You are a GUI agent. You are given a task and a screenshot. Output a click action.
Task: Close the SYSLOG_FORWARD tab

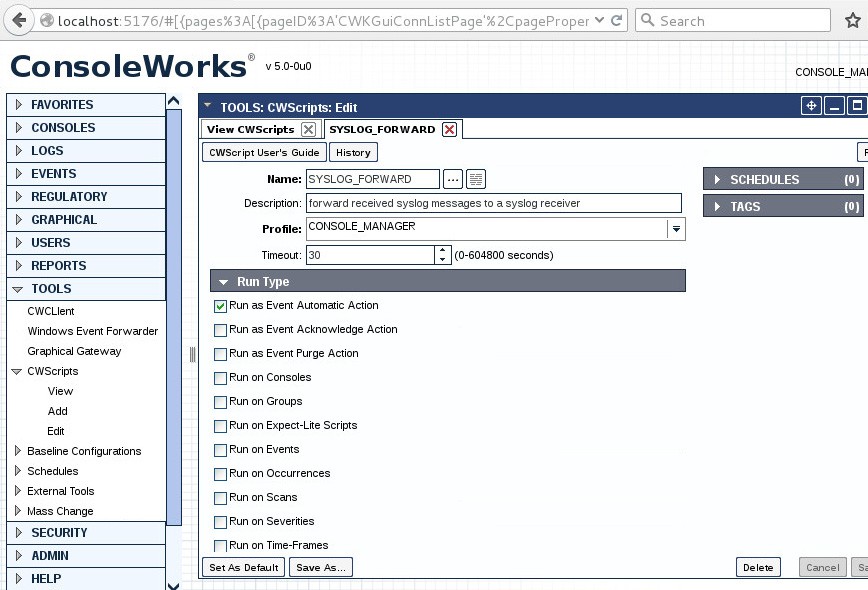pos(450,130)
